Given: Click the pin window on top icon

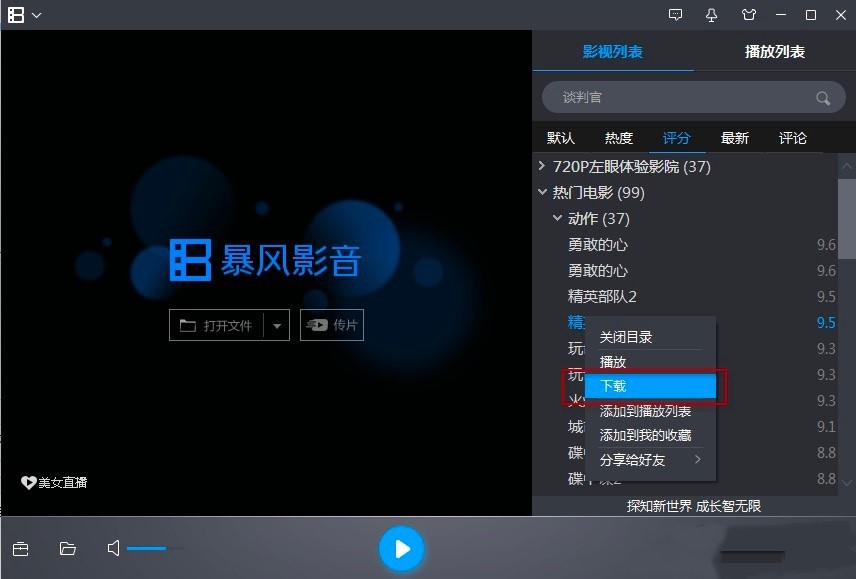Looking at the screenshot, I should [711, 15].
